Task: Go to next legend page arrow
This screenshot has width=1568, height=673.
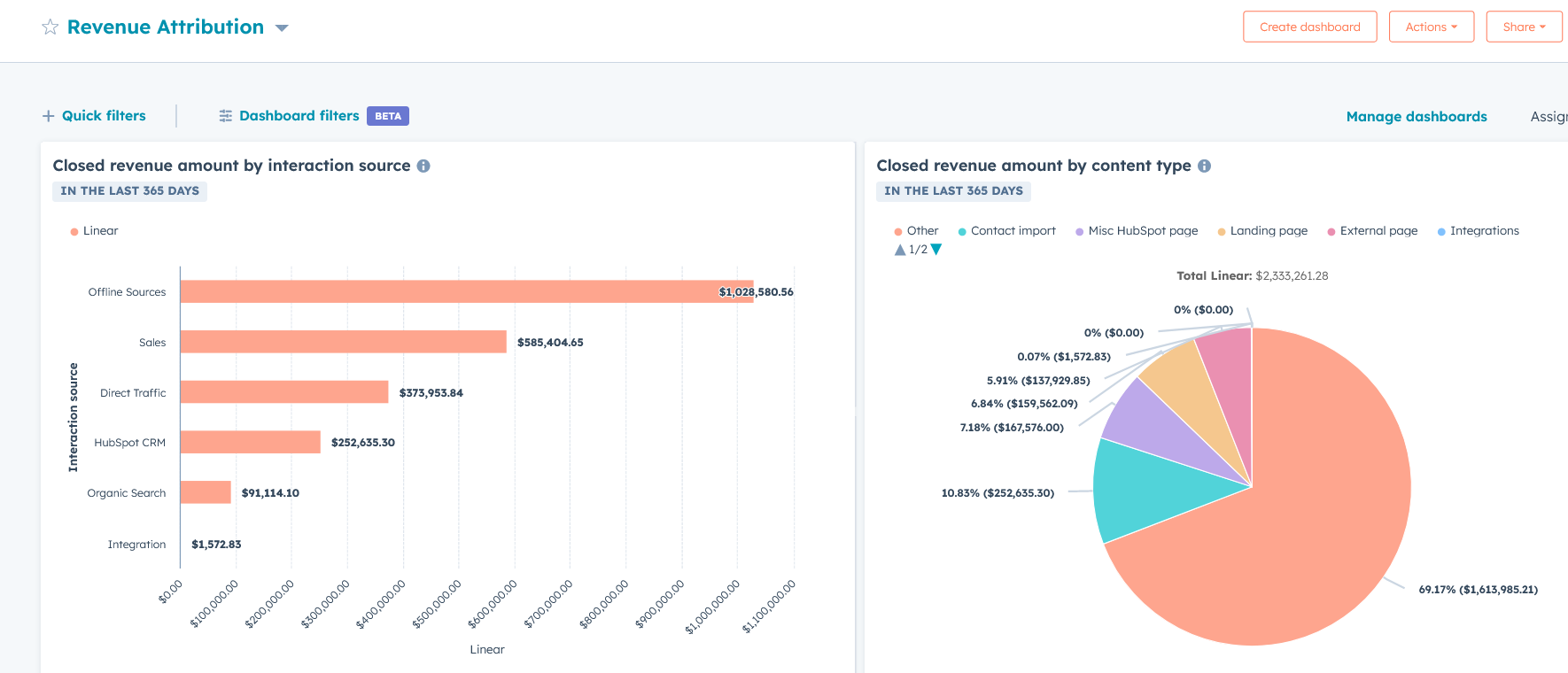Action: [936, 250]
